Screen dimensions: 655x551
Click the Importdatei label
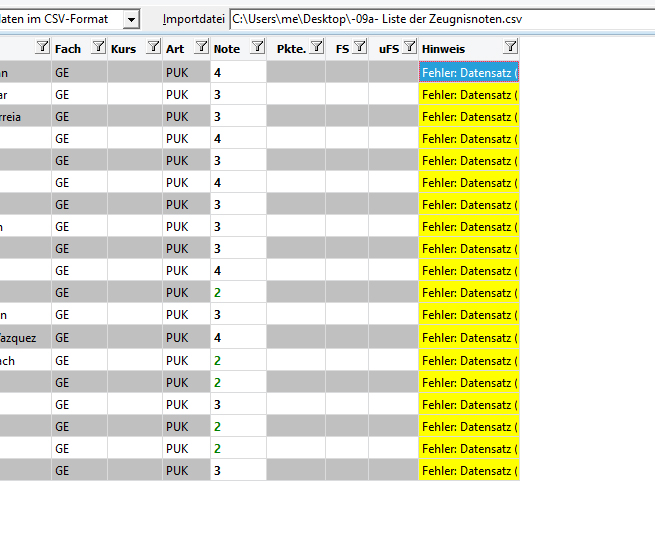193,19
